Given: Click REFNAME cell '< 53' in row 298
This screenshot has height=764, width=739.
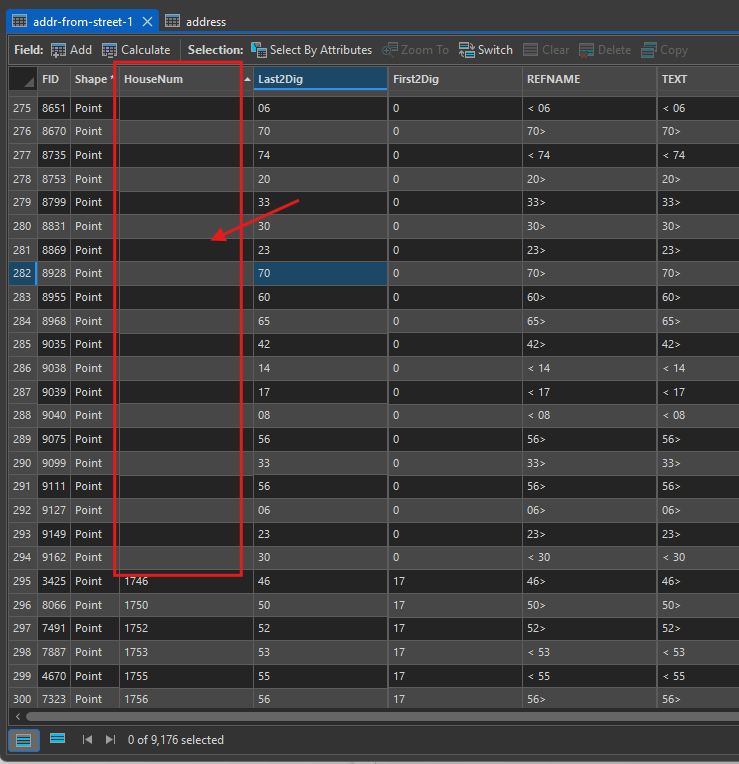Looking at the screenshot, I should 589,652.
